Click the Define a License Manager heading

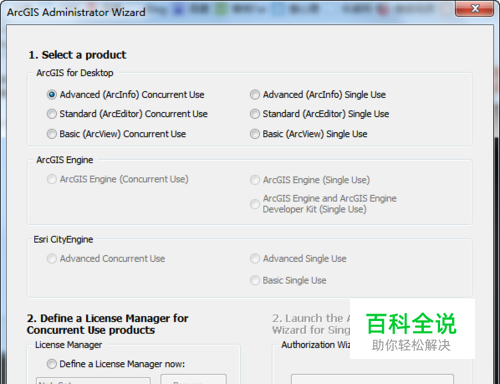(107, 324)
